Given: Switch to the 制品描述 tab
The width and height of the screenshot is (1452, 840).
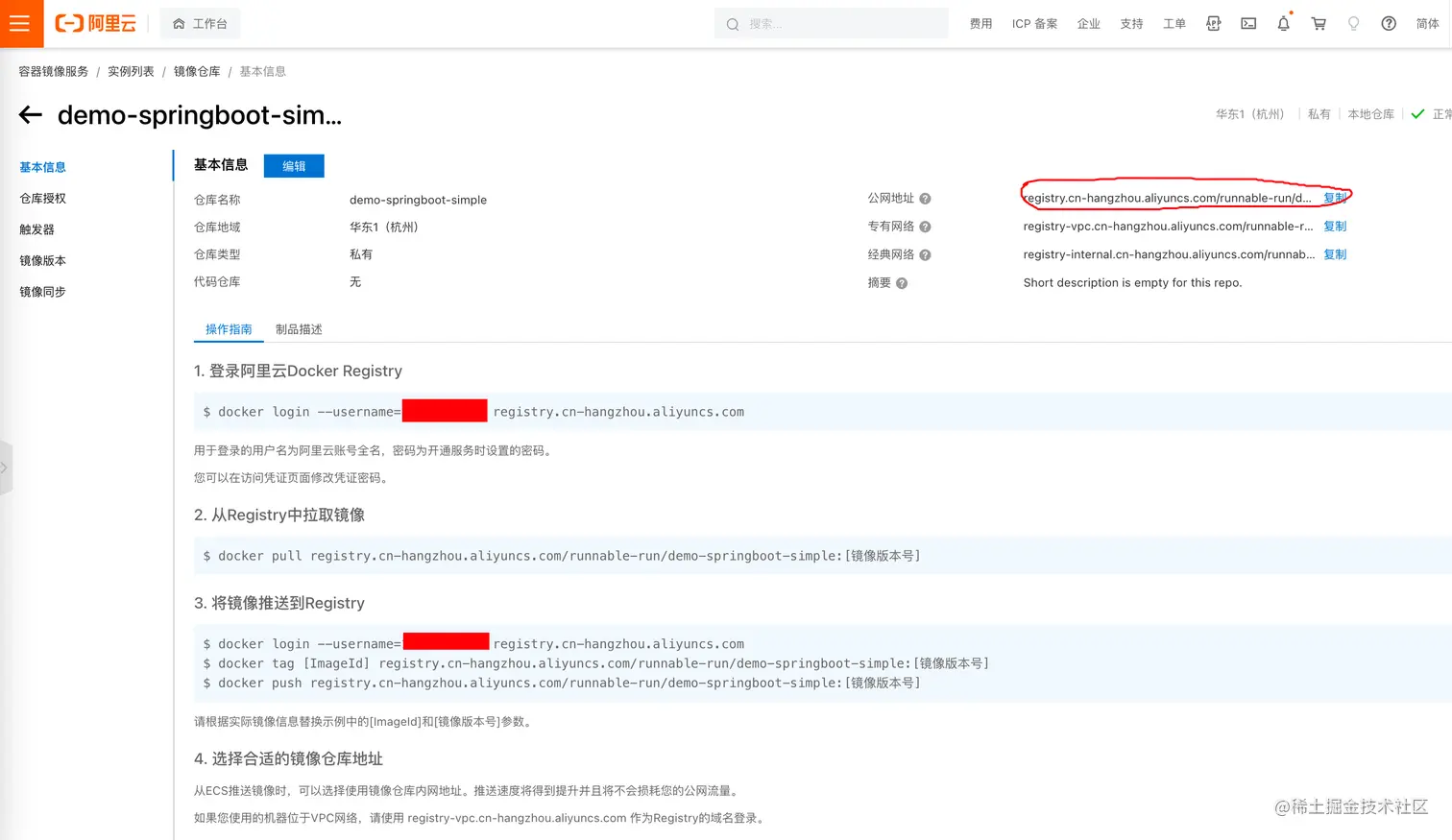Looking at the screenshot, I should [x=299, y=329].
